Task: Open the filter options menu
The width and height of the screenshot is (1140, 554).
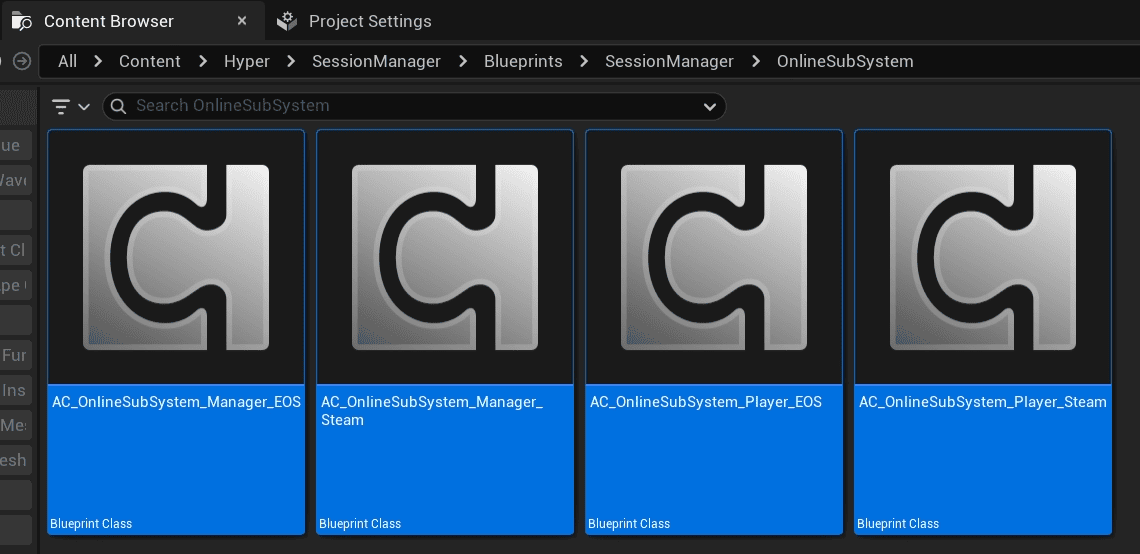Action: pos(71,107)
